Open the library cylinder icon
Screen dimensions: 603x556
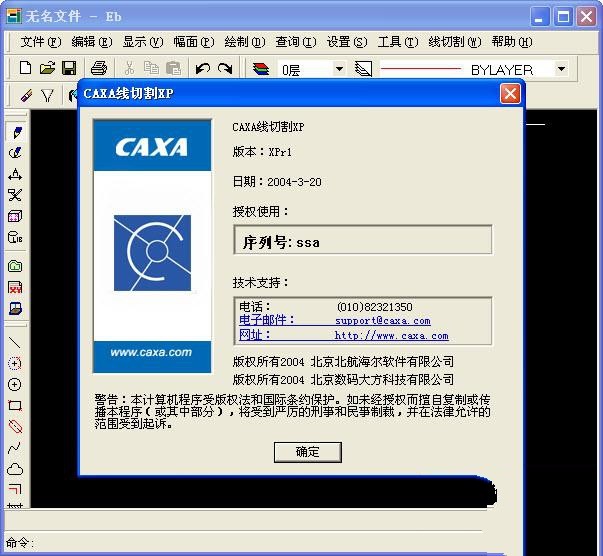(15, 237)
